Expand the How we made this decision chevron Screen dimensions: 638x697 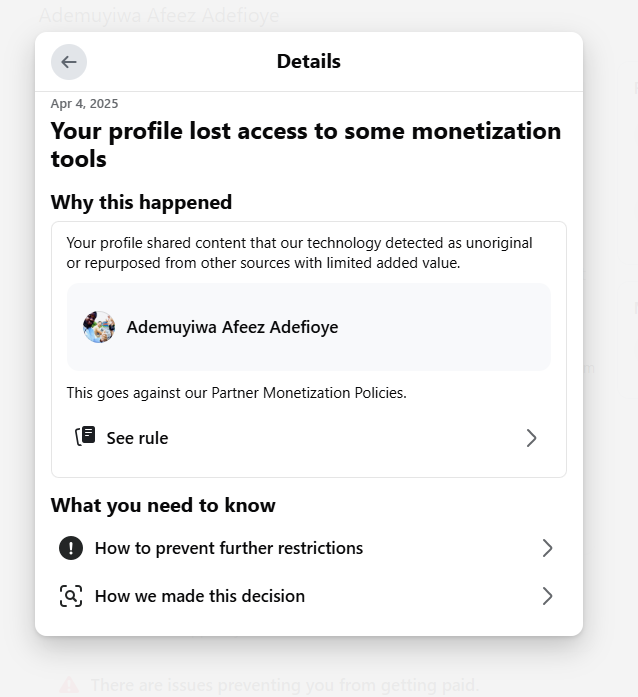click(x=547, y=596)
